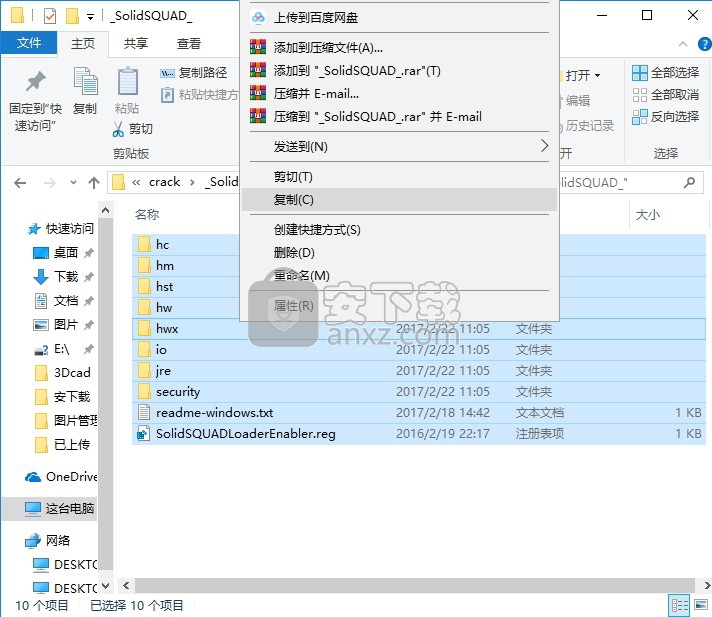Choose Create shortcut (创建快捷方式) in context menu

[x=399, y=230]
